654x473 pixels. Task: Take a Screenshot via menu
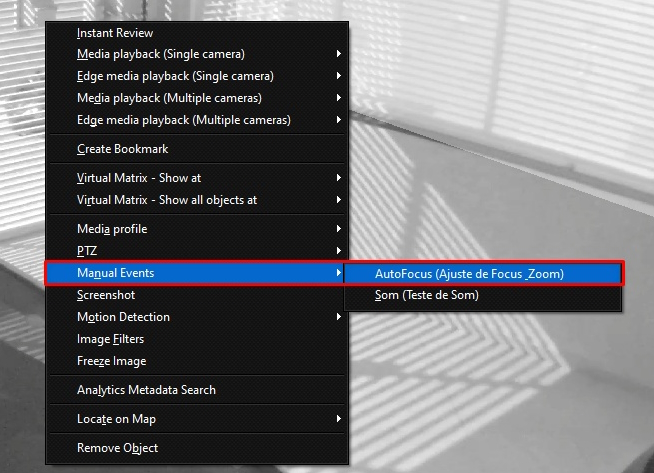[x=197, y=295]
